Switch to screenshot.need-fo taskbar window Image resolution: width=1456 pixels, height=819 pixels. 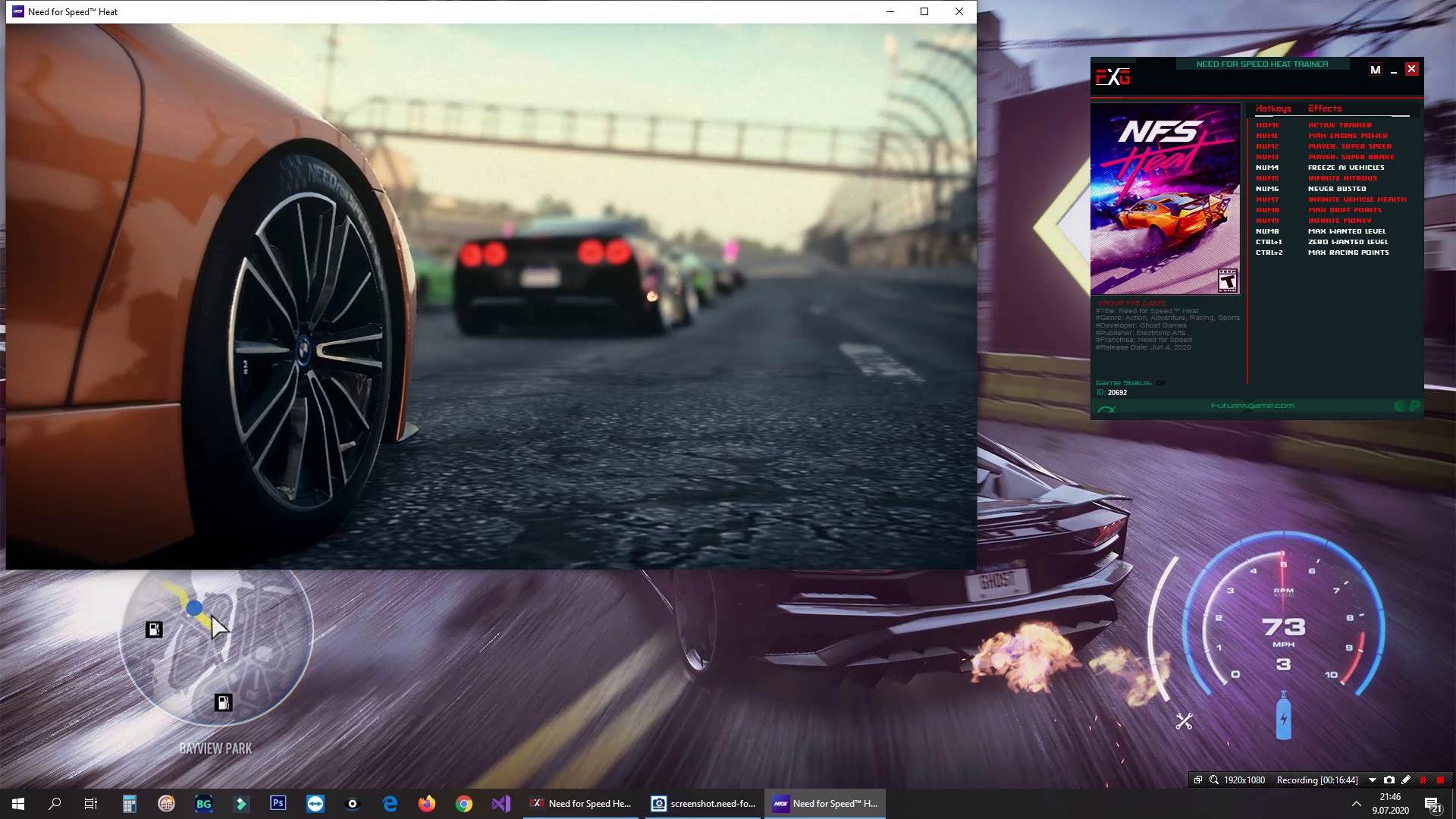pos(704,804)
